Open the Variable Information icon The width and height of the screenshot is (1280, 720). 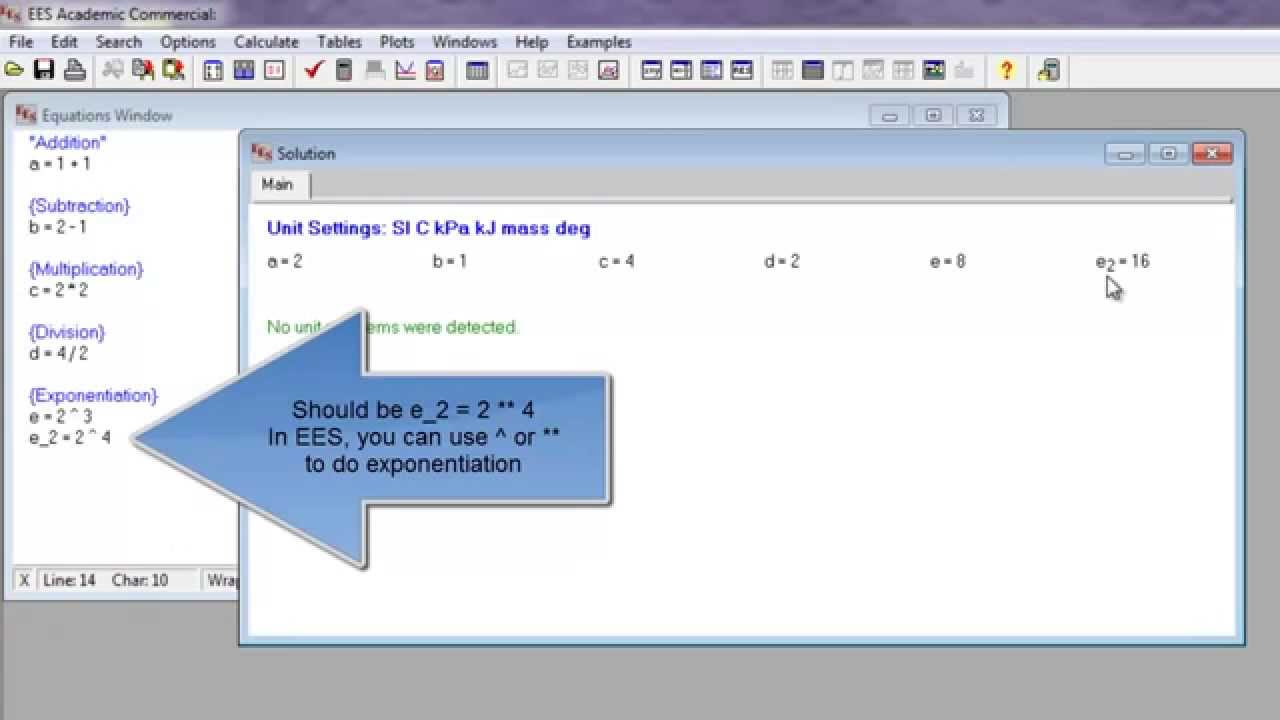(x=213, y=70)
